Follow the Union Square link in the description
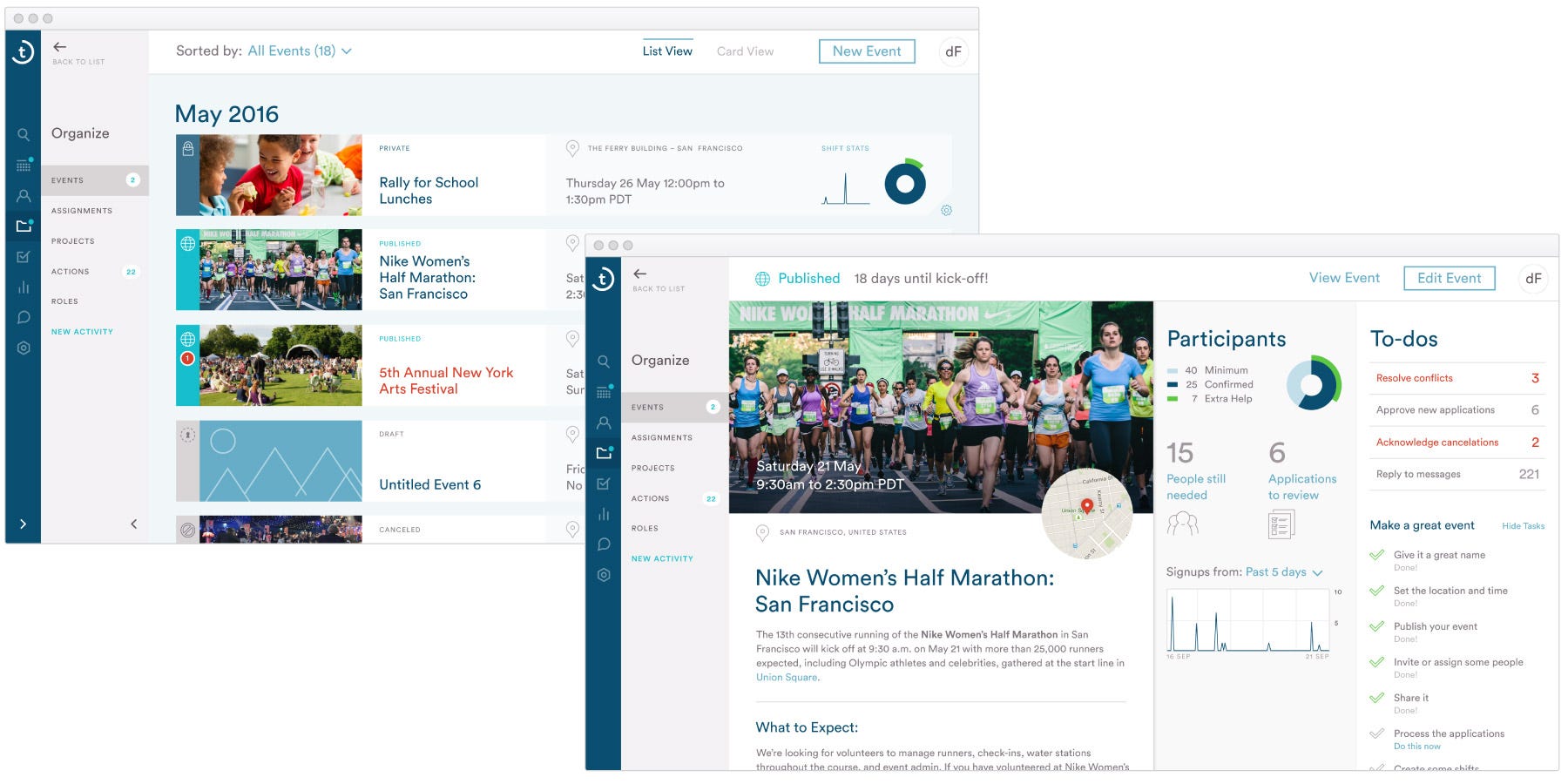Screen dimensions: 1568x784 click(787, 678)
